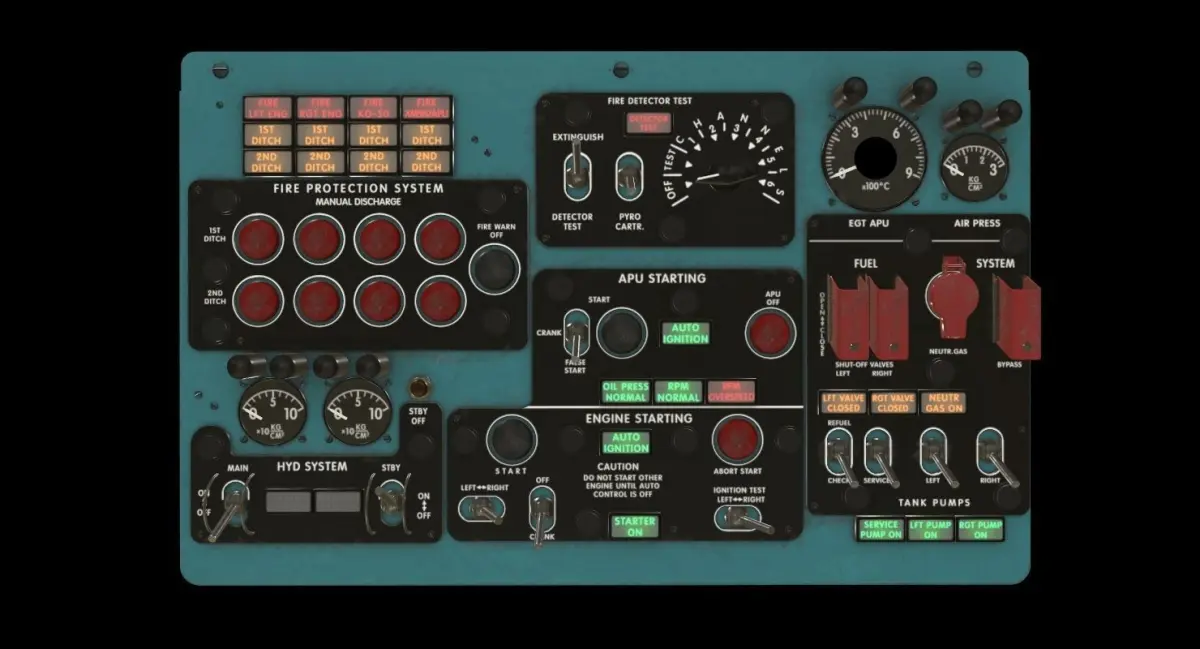Push the engine START black button
This screenshot has width=1200, height=649.
[511, 439]
